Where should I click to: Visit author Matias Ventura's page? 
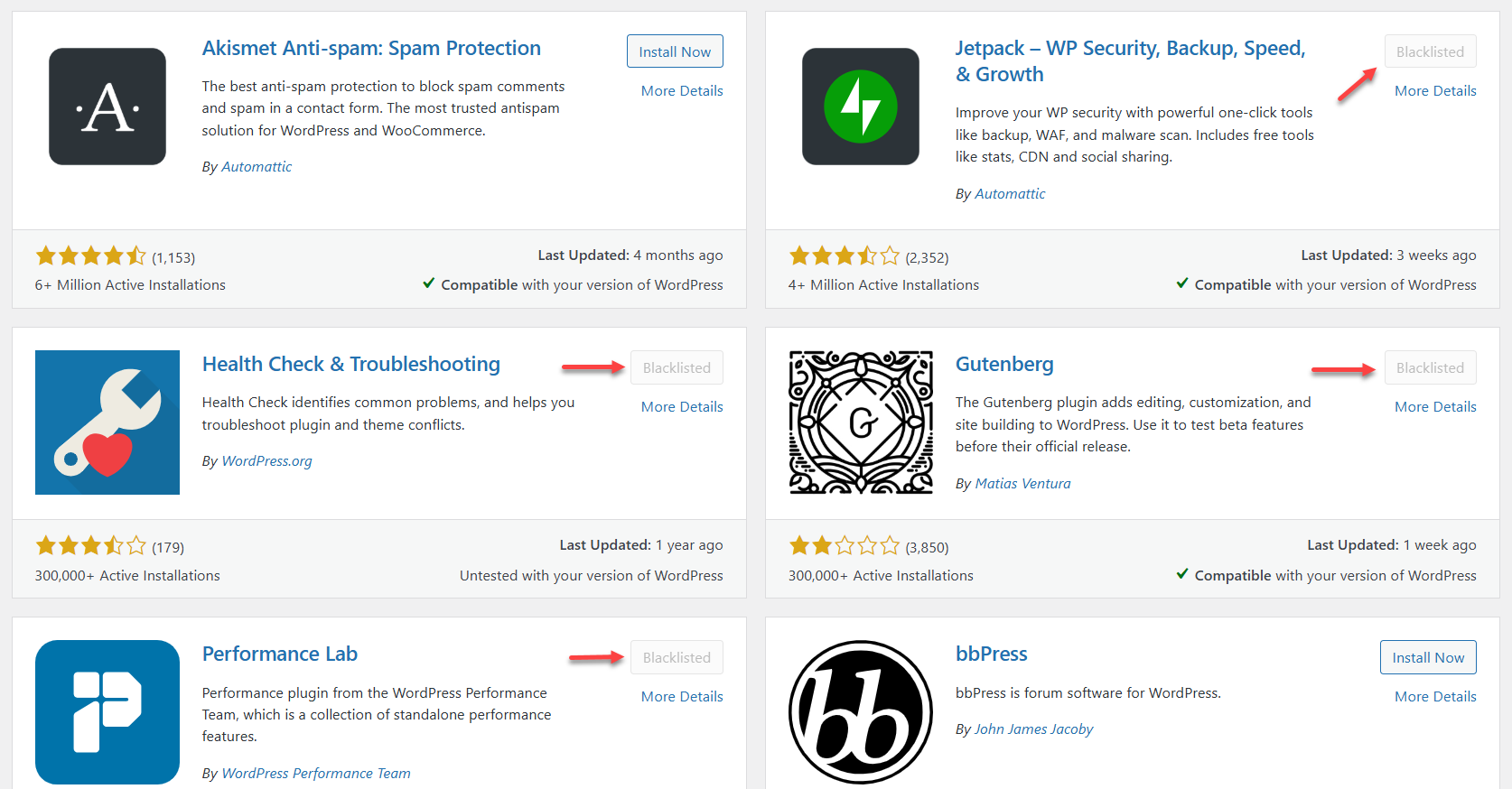tap(1022, 483)
